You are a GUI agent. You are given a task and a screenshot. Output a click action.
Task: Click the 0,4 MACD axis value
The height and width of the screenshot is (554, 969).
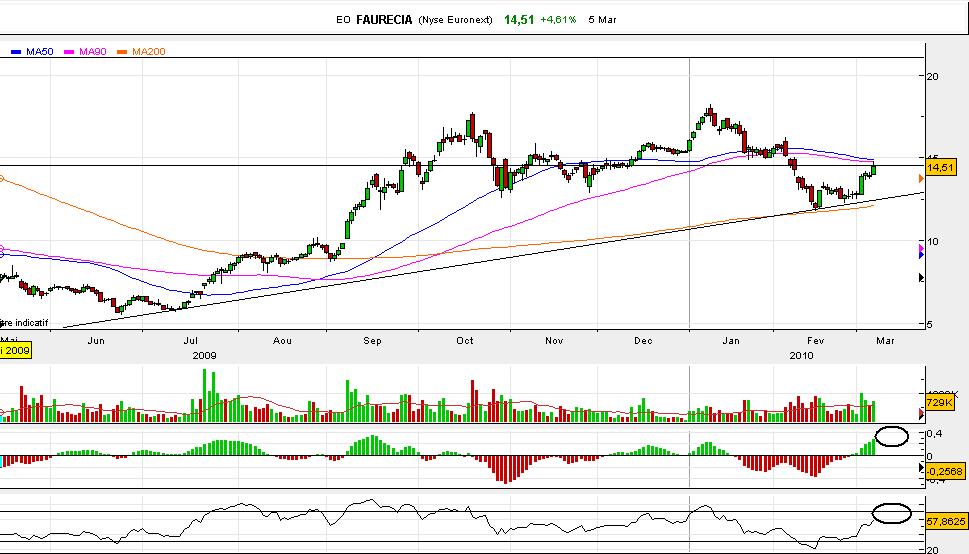[x=934, y=433]
